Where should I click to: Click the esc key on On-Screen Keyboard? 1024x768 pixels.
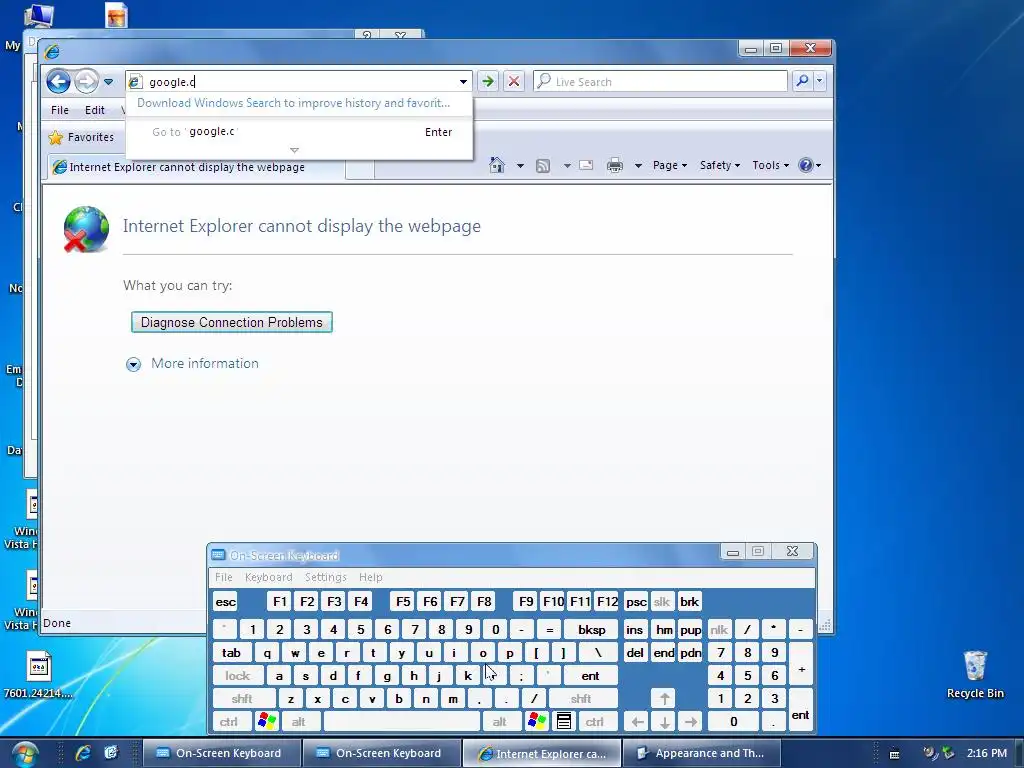tap(226, 601)
